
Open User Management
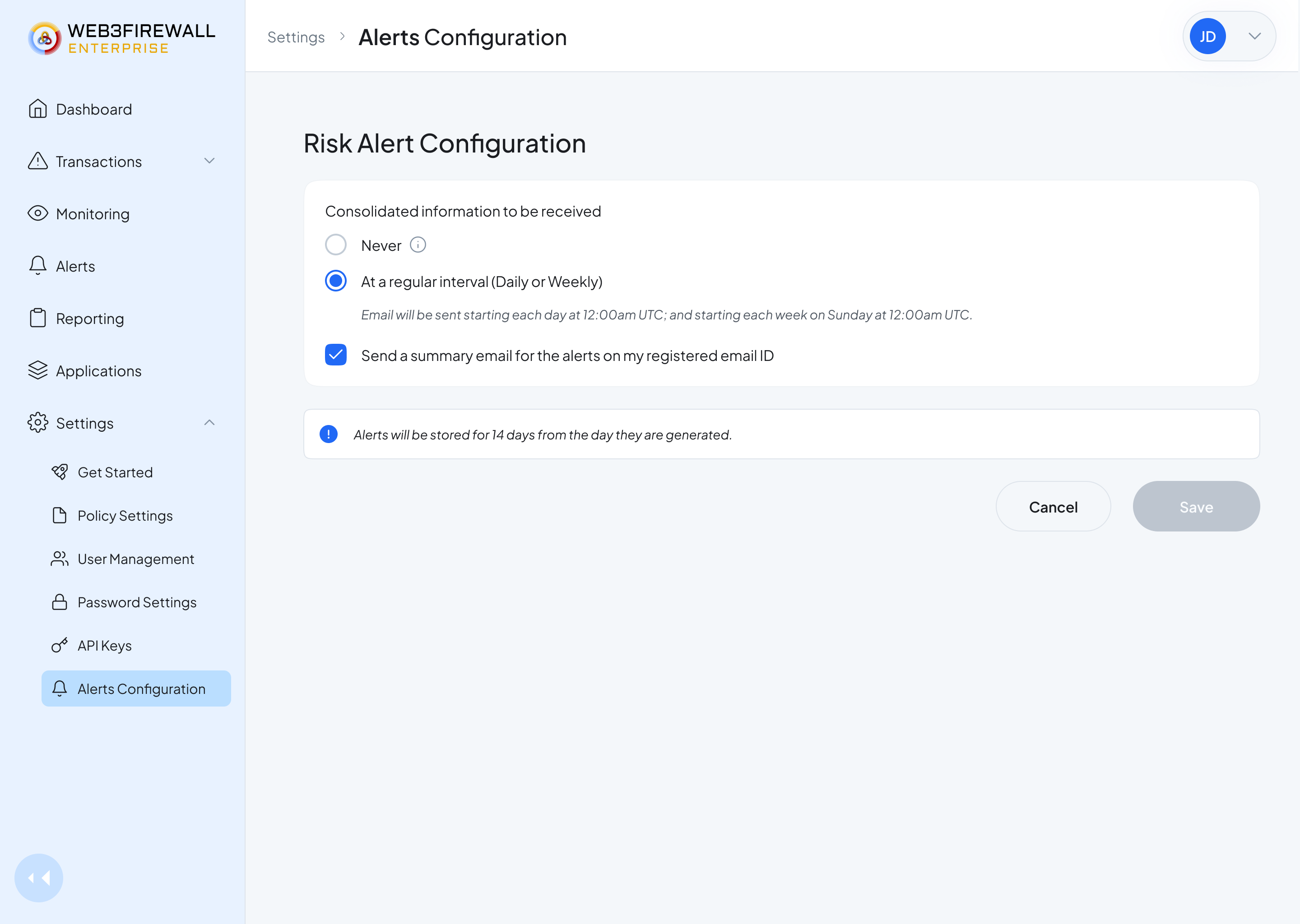click(136, 559)
